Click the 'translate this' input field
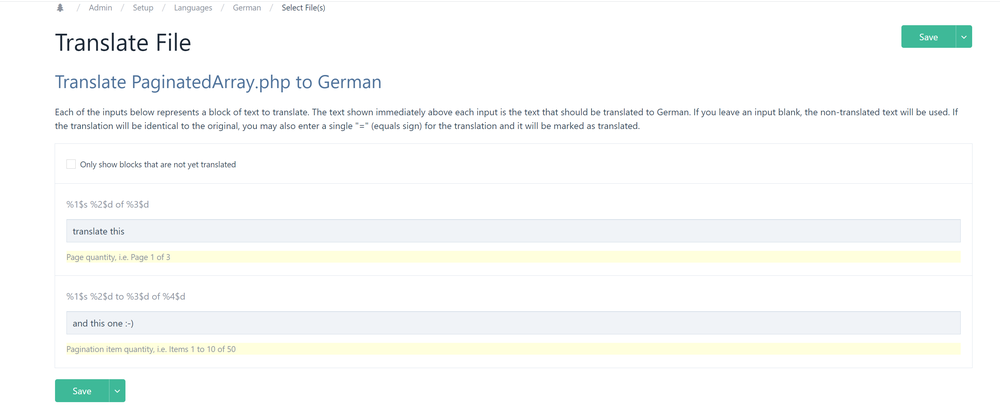This screenshot has width=1000, height=409. (x=513, y=231)
